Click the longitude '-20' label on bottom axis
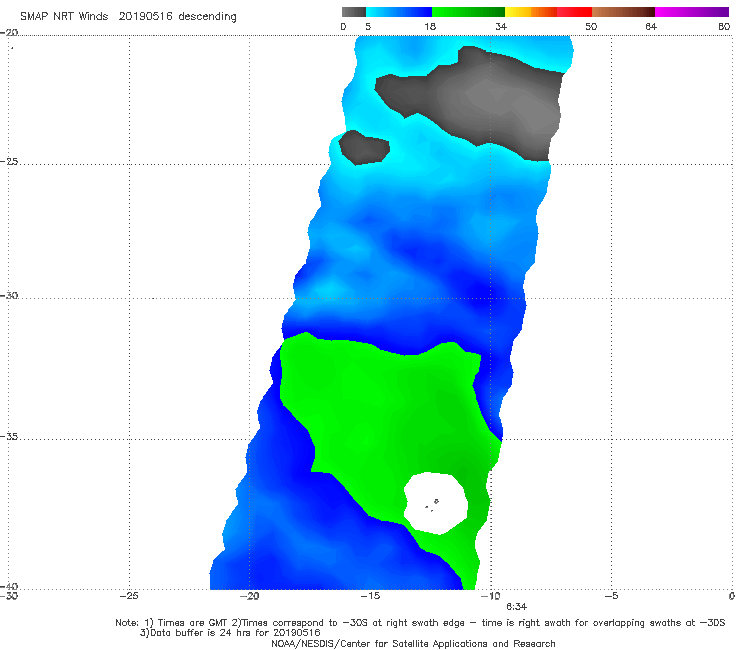This screenshot has width=740, height=650. pos(250,596)
